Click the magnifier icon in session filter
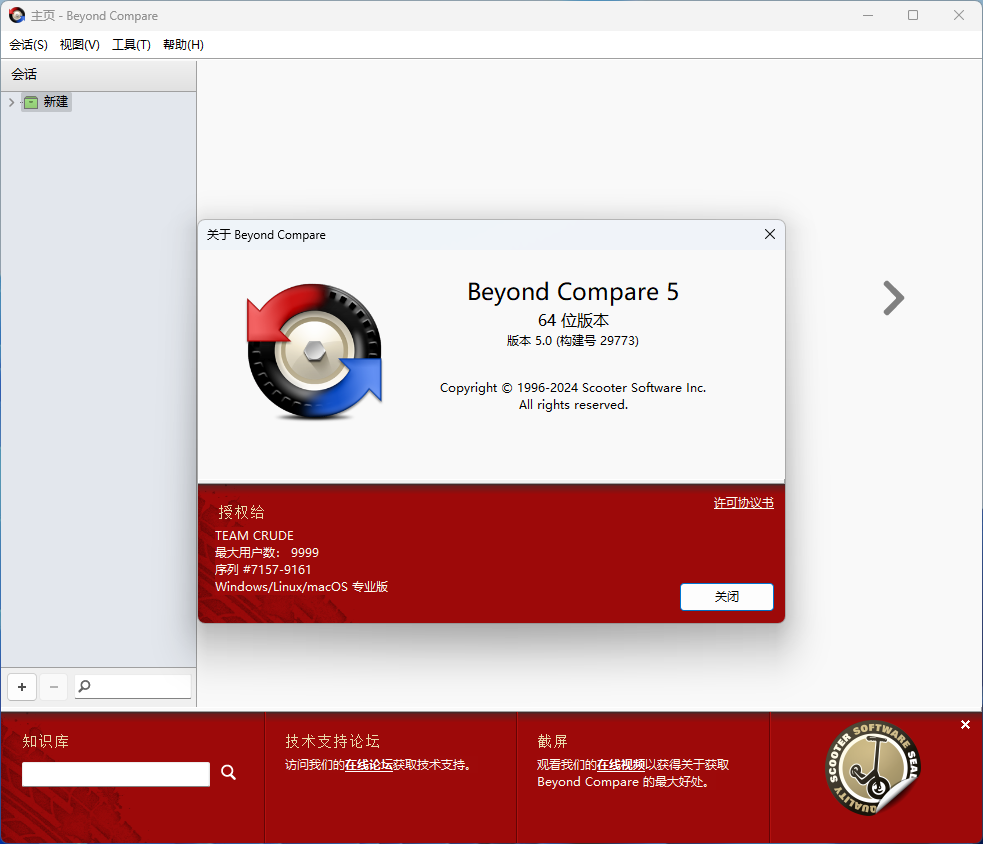 (84, 687)
